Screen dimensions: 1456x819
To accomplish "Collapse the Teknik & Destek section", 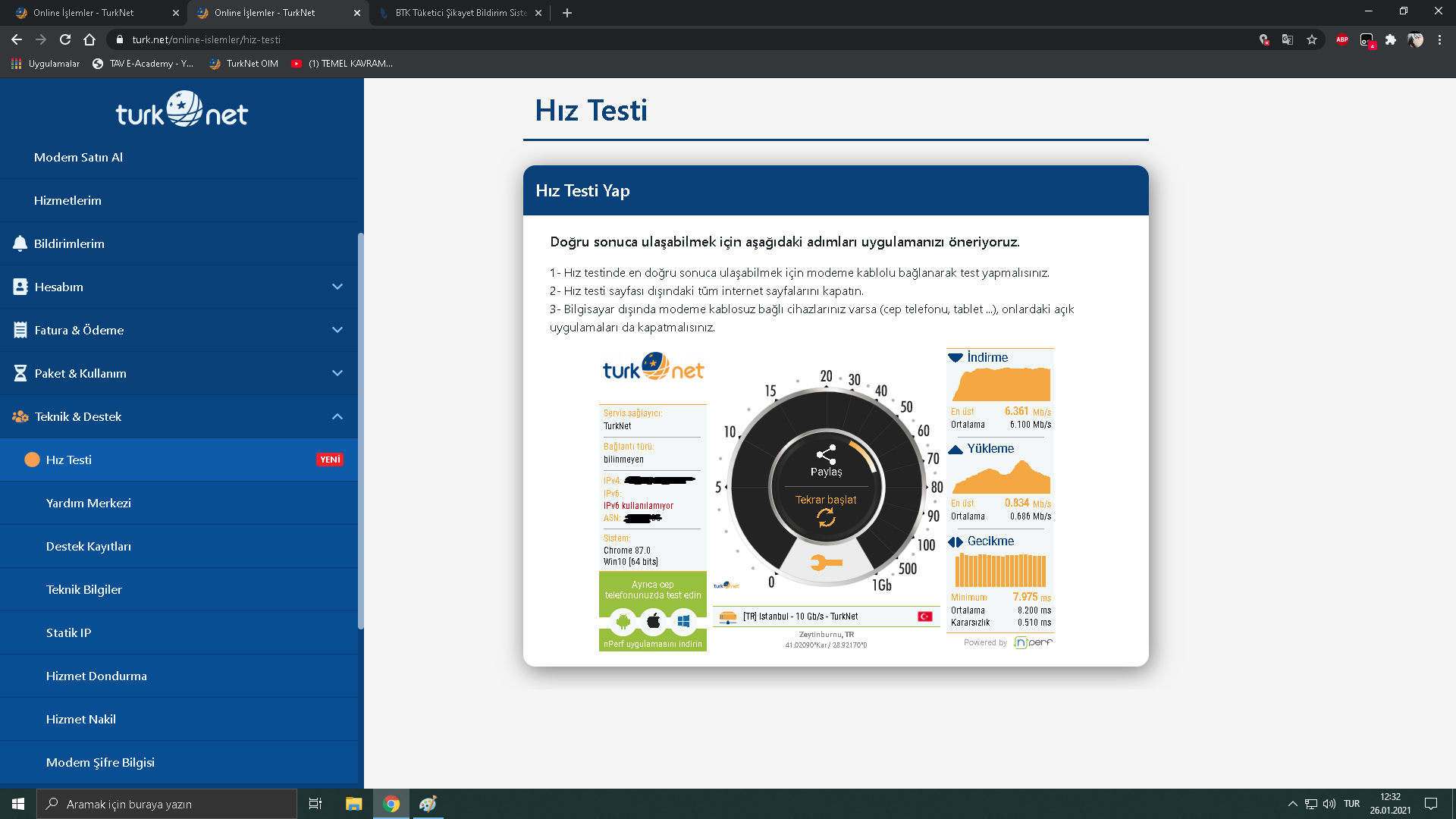I will point(337,416).
